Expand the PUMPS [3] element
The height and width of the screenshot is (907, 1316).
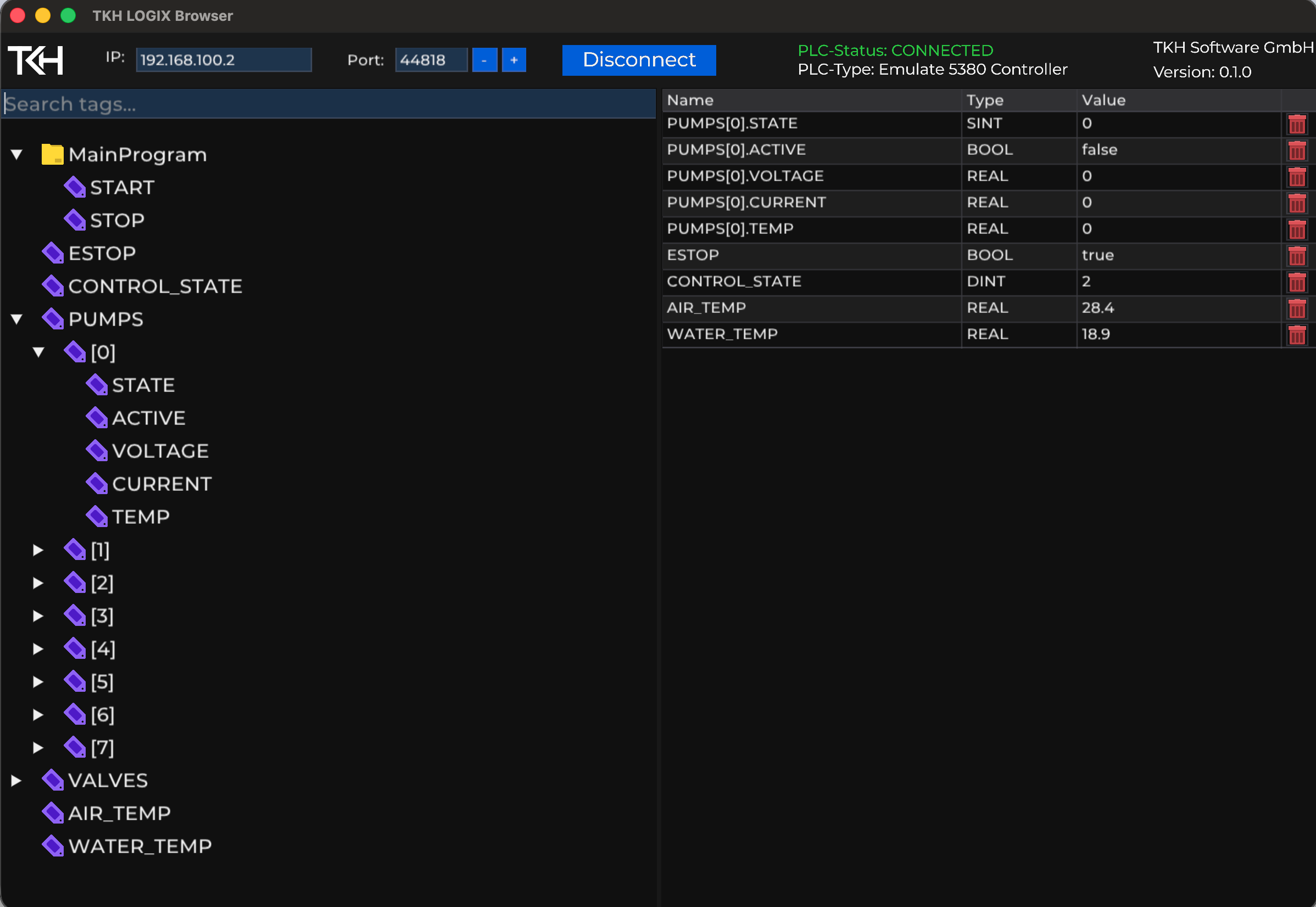(38, 616)
